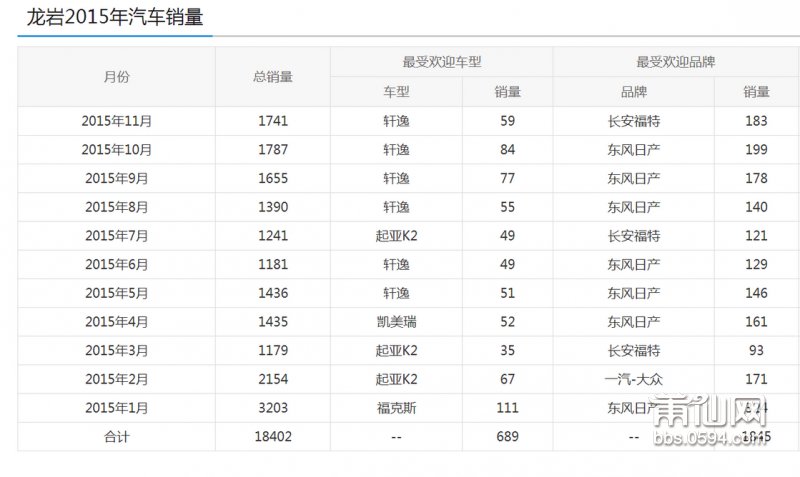This screenshot has width=800, height=477.
Task: Select 长安福特 in the 2015年11月 row
Action: click(634, 121)
